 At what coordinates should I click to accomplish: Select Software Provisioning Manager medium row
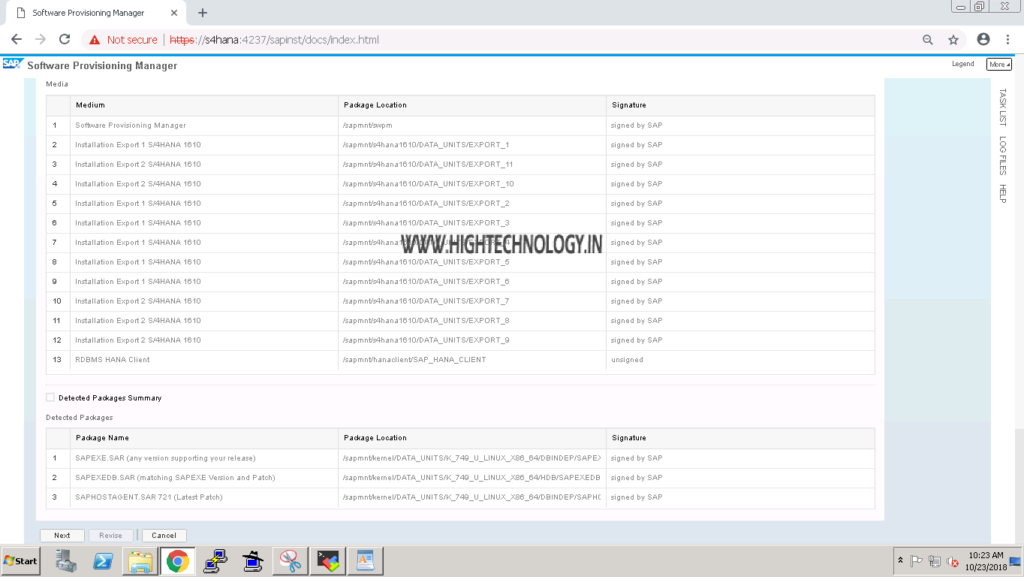click(x=460, y=125)
